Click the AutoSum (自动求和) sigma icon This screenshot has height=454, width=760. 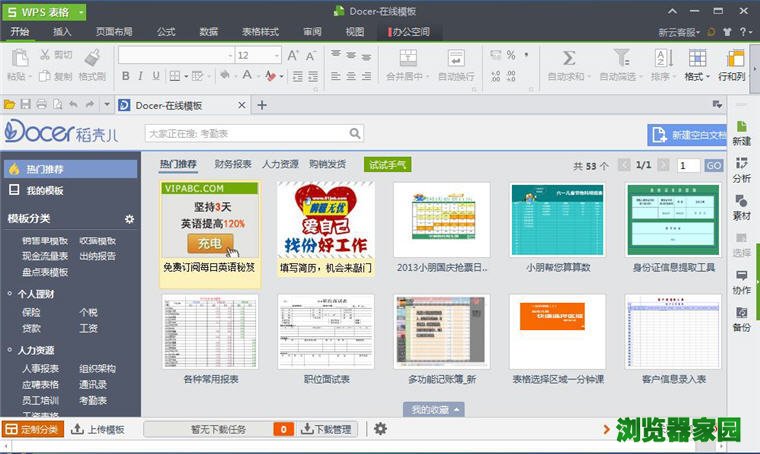[x=569, y=58]
